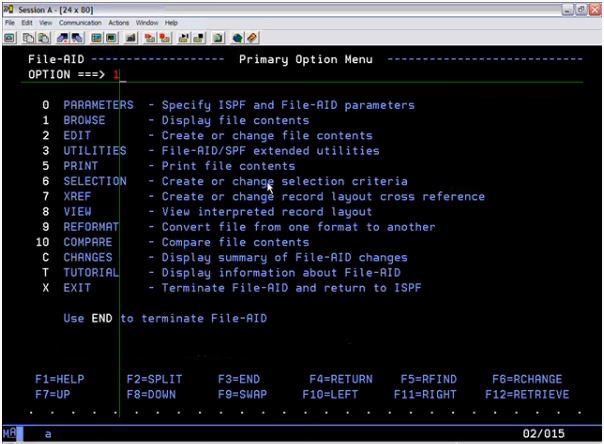Click the F10=LEFT function key label

330,395
